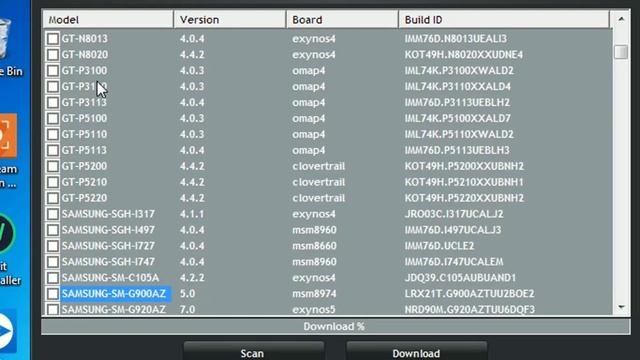
Task: Select the SAMSUNG-SM-G920AZ model name
Action: pyautogui.click(x=114, y=309)
